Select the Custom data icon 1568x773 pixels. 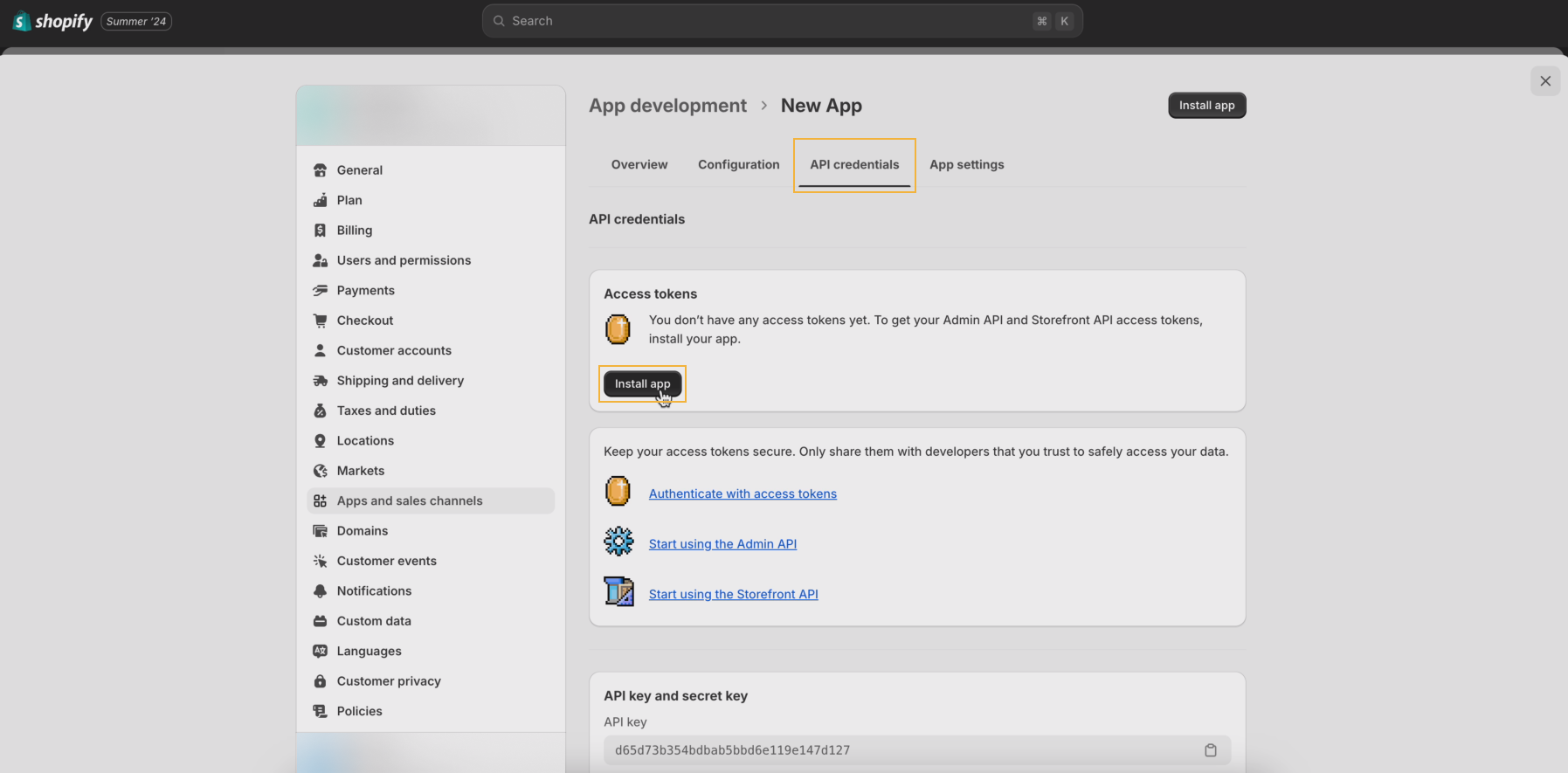tap(320, 621)
